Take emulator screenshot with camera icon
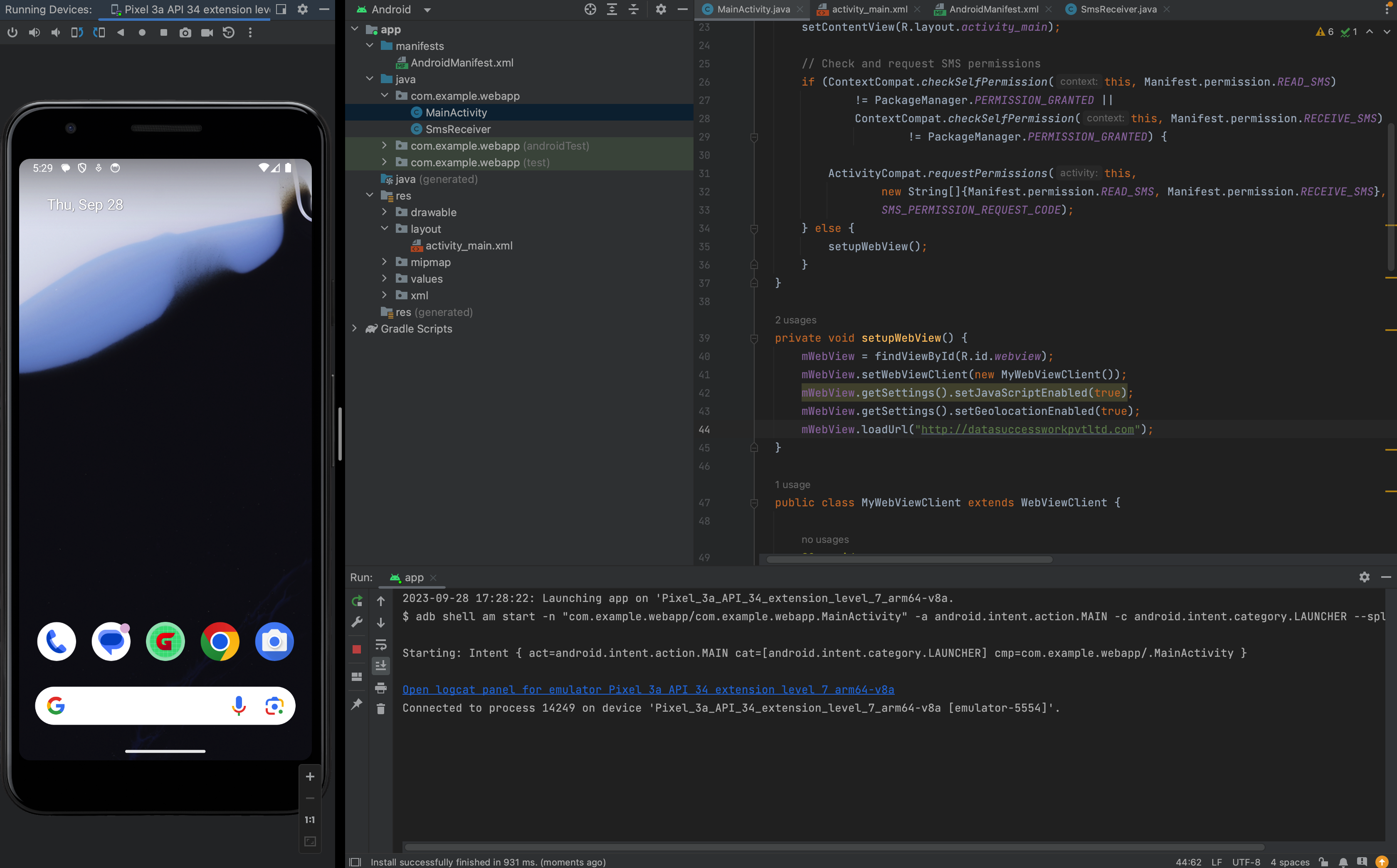Screen dimensions: 1397x868 (185, 33)
